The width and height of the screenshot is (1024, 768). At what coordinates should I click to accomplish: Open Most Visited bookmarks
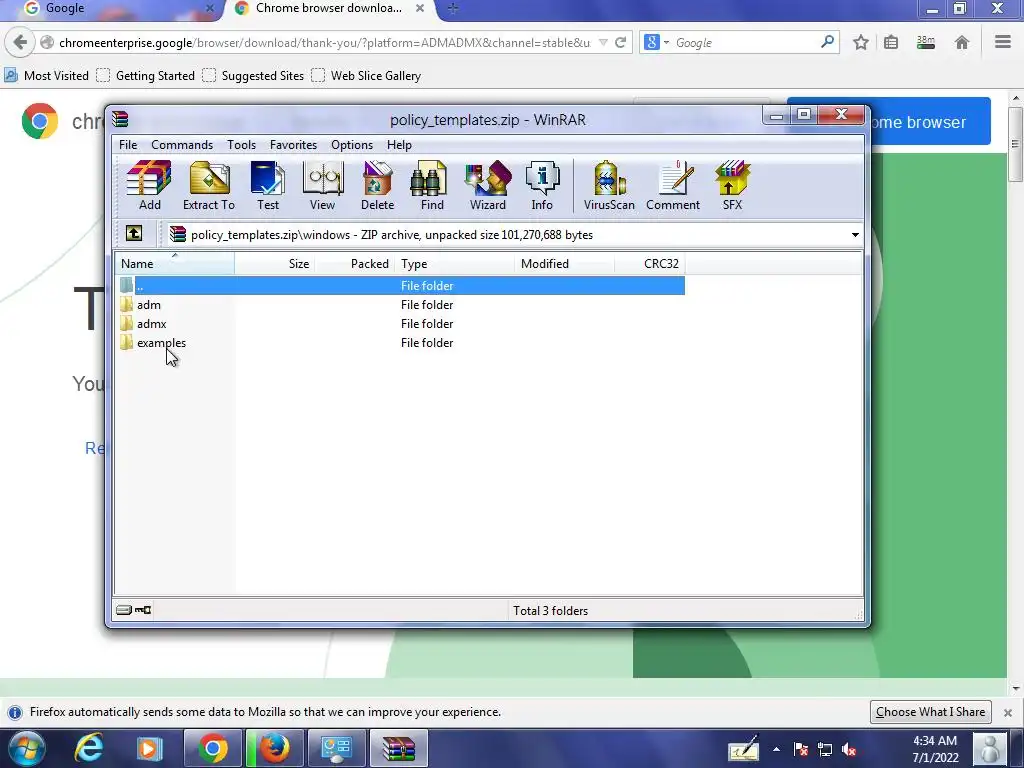[46, 76]
